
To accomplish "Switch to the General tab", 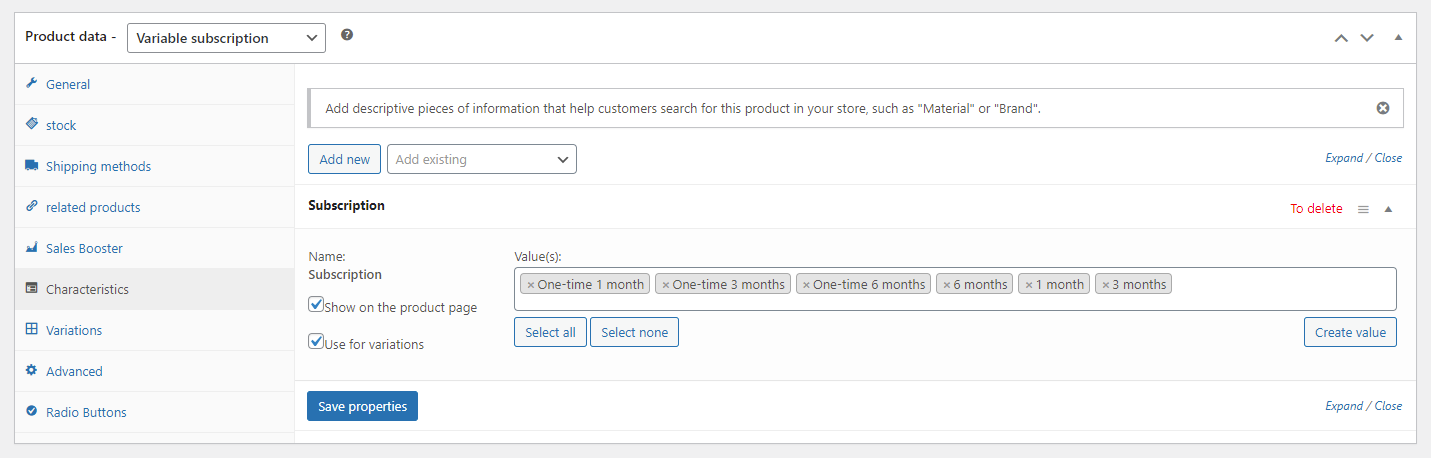I will pos(68,84).
